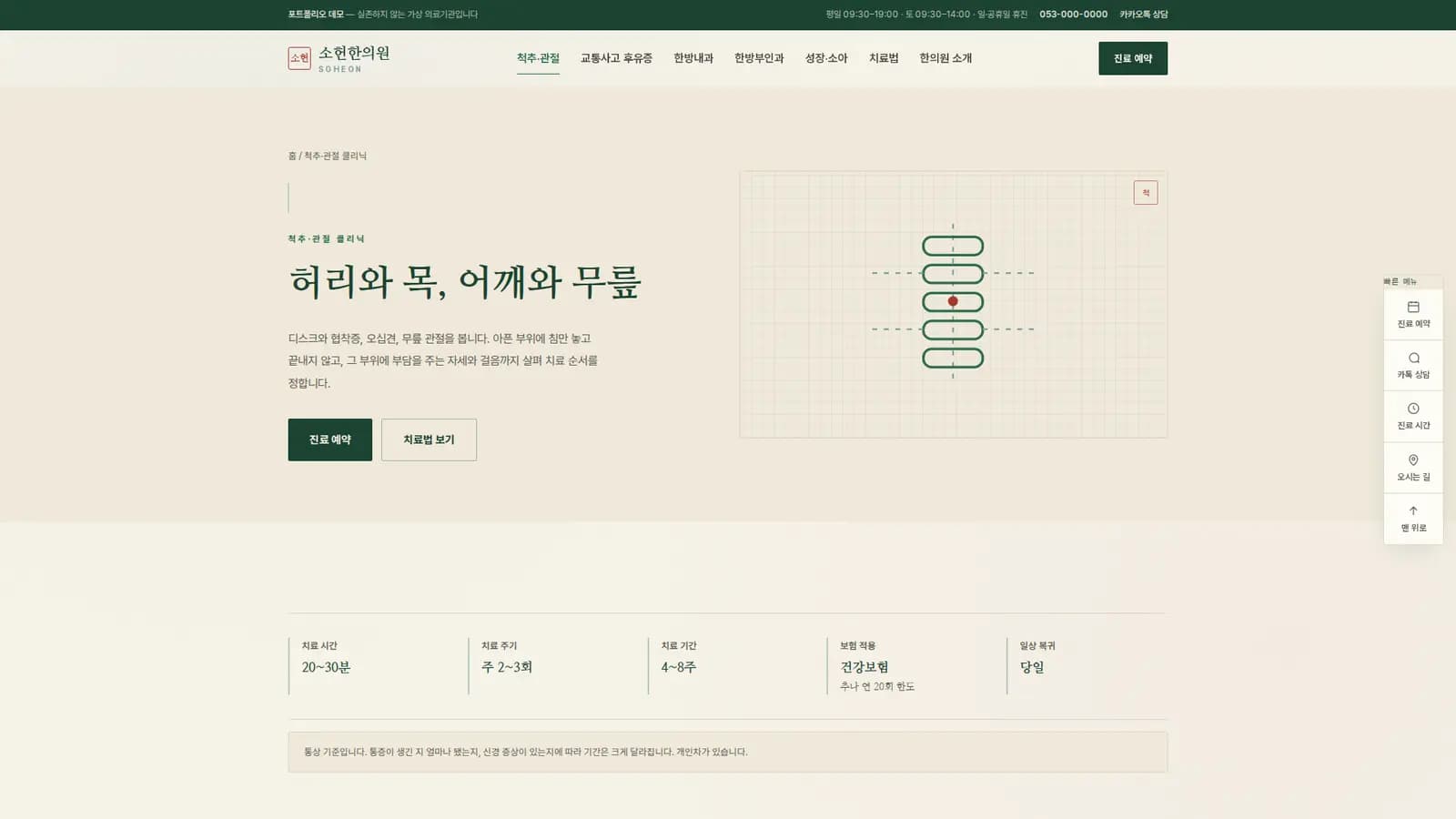Open 카톡 상담 chat icon in quick menu
Image resolution: width=1456 pixels, height=819 pixels.
(x=1413, y=358)
